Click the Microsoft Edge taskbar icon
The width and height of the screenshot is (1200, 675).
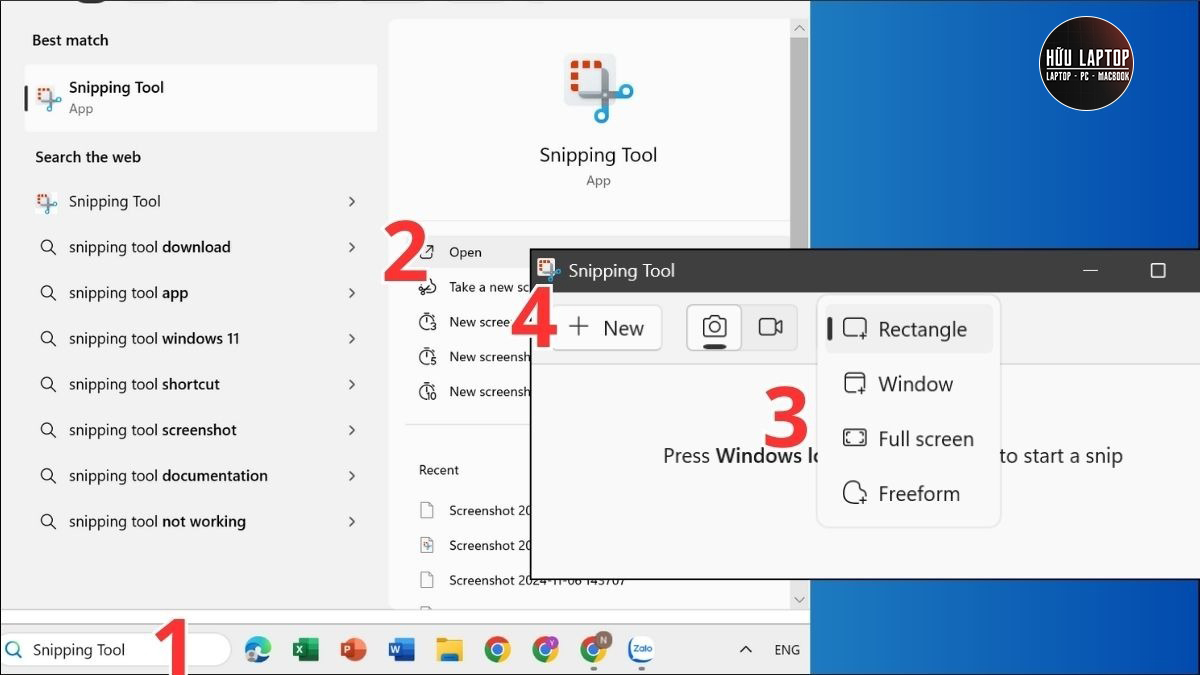click(x=258, y=650)
